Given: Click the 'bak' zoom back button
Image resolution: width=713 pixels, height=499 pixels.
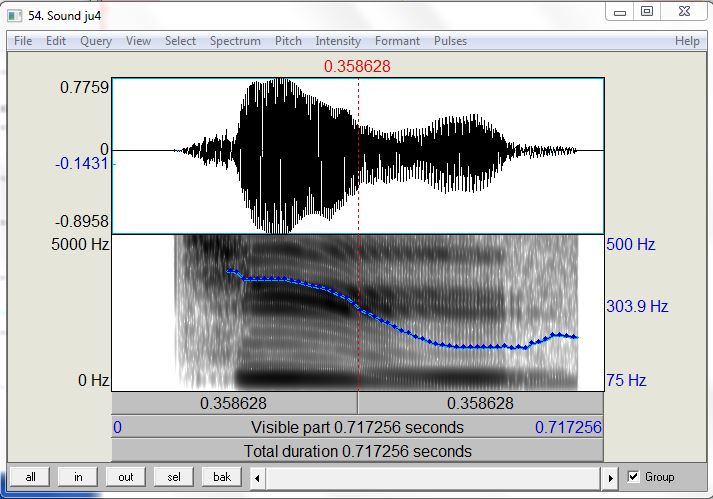Looking at the screenshot, I should coord(222,477).
